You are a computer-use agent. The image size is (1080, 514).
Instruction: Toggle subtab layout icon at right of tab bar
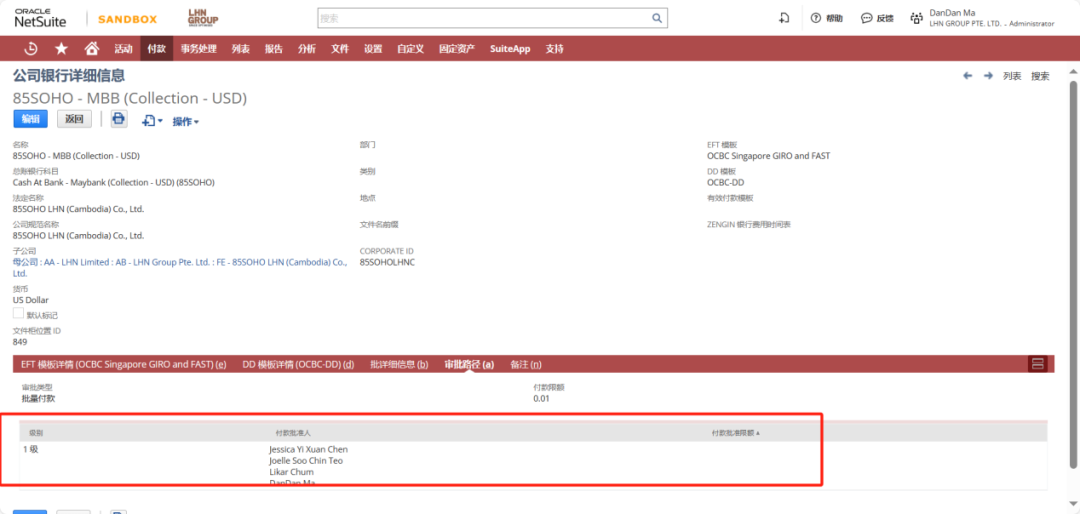click(1037, 364)
